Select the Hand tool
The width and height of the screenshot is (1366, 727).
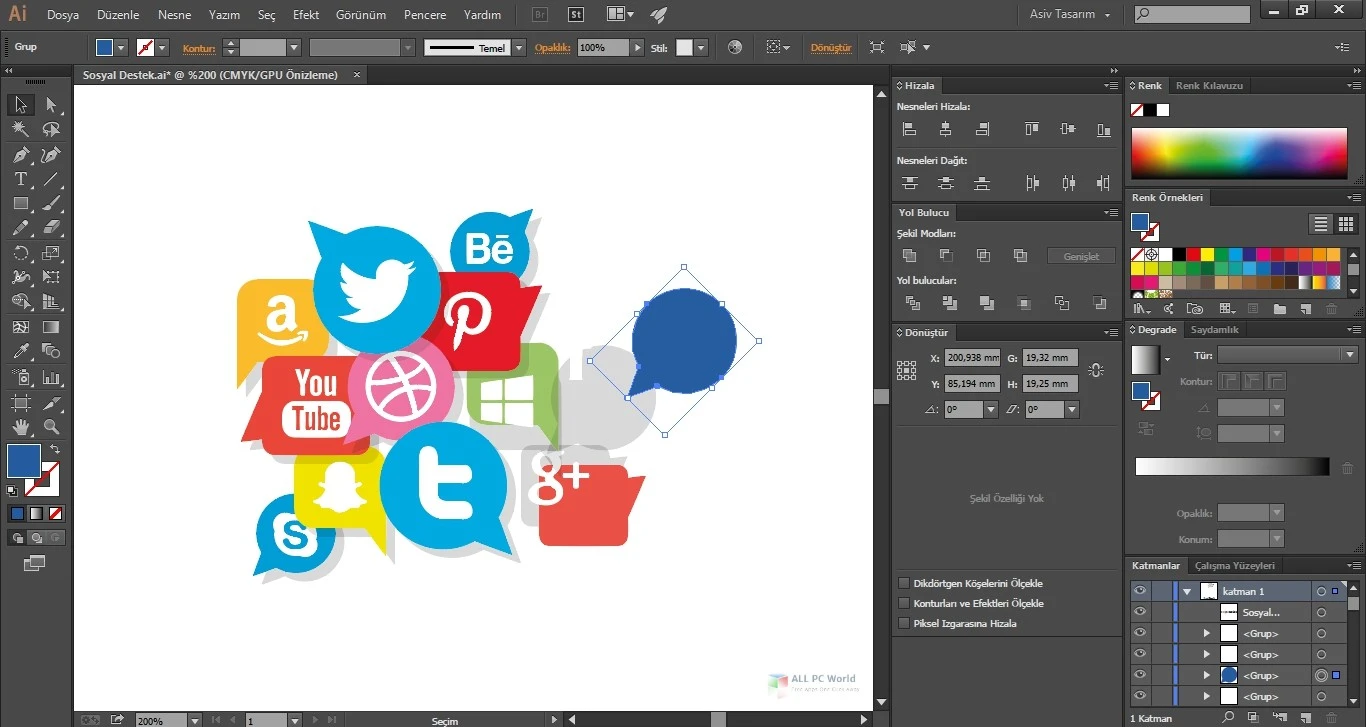20,427
